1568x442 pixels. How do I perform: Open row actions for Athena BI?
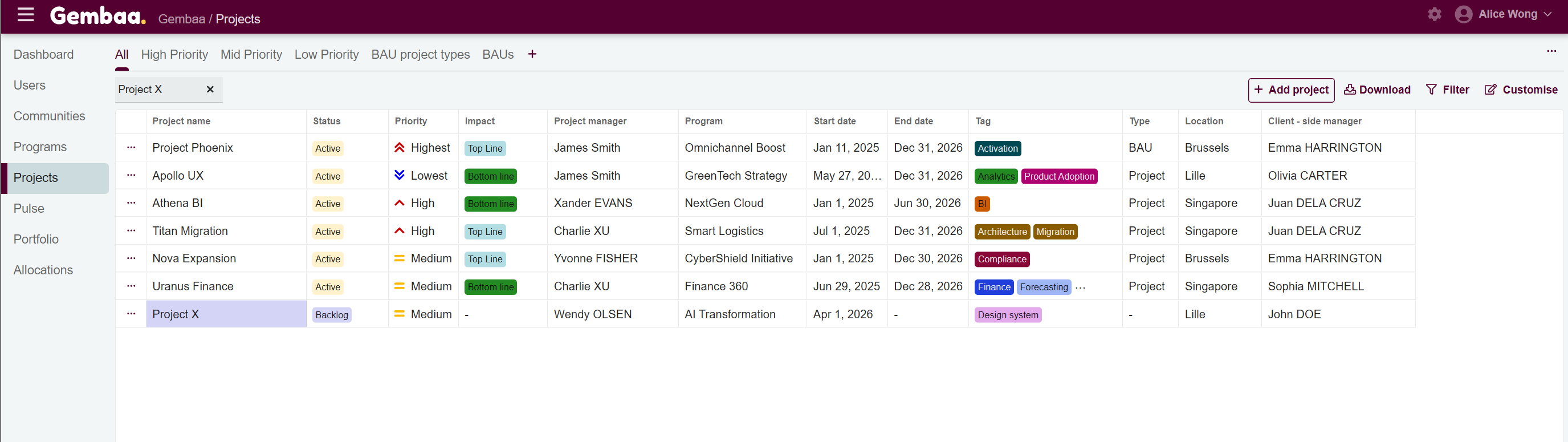[131, 204]
